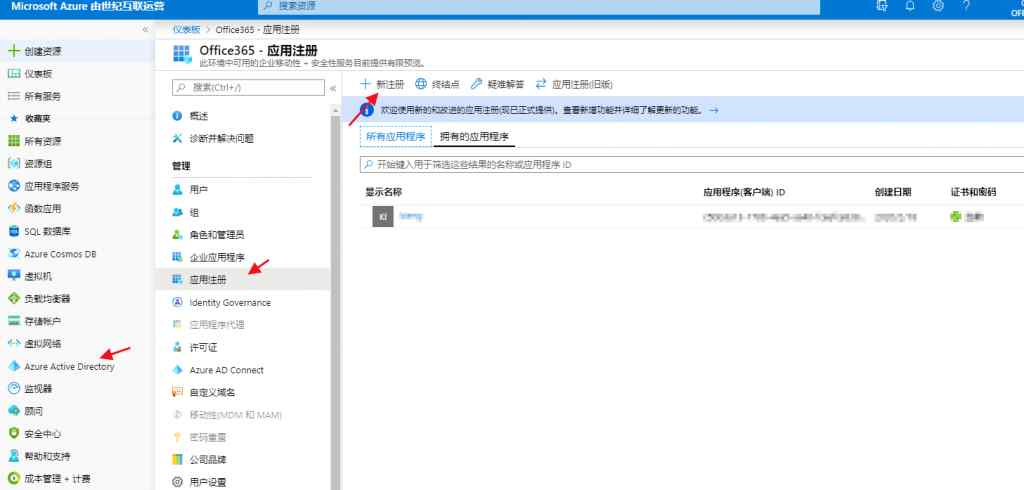1024x490 pixels.
Task: Focus the application name or ID filter box
Action: click(692, 165)
